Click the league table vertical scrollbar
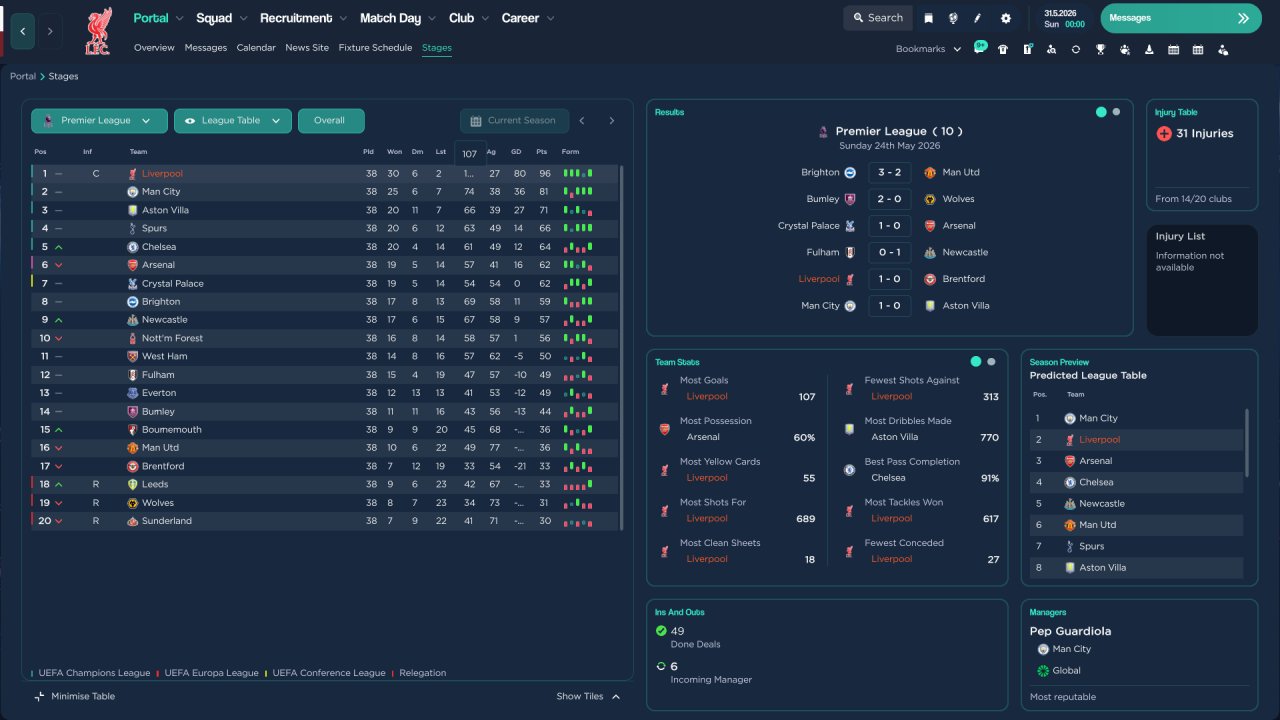This screenshot has width=1280, height=720. [x=621, y=348]
